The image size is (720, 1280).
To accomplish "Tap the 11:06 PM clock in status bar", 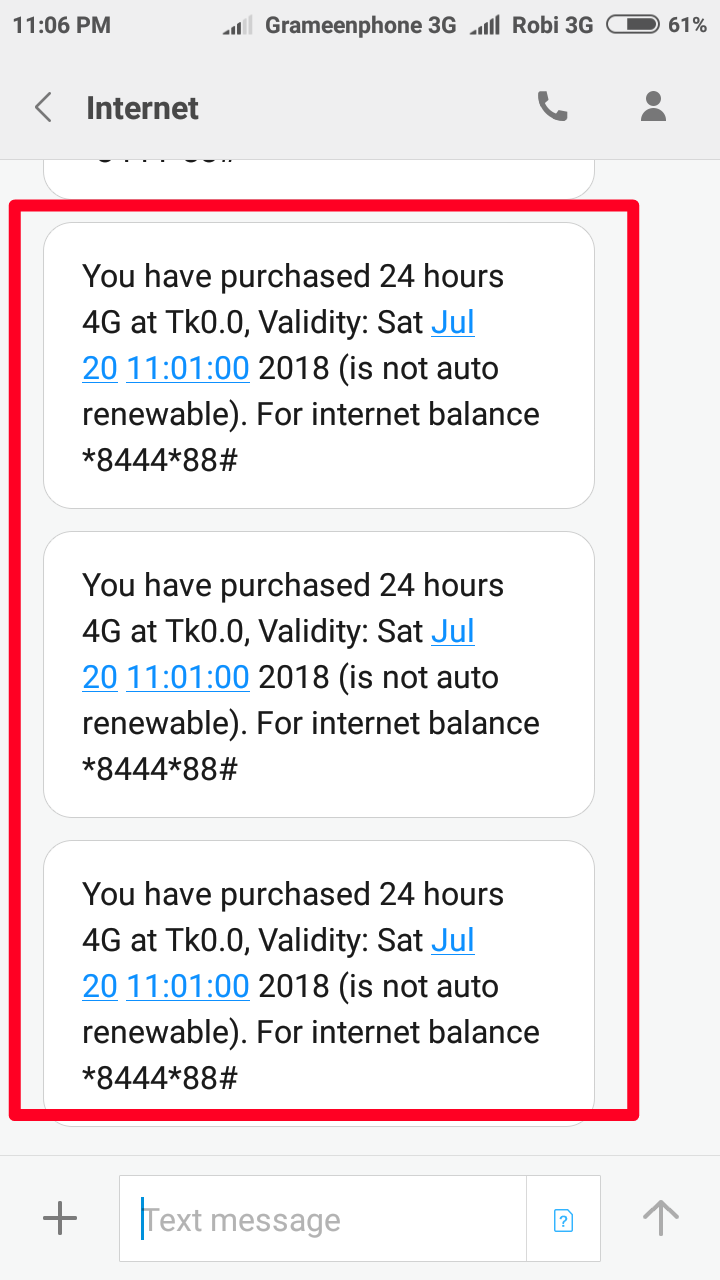I will click(x=62, y=25).
